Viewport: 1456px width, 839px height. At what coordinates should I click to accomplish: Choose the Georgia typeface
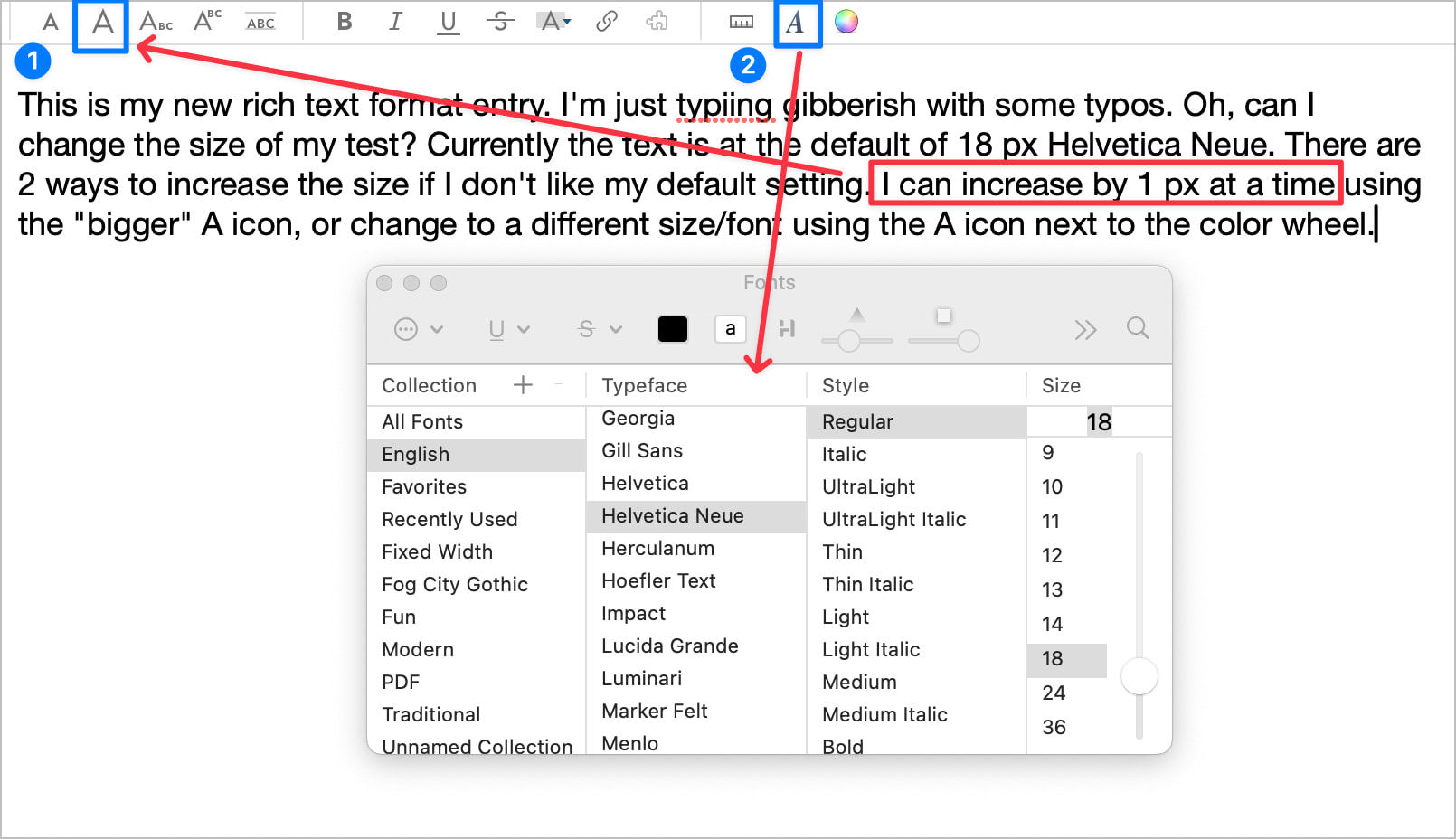click(638, 419)
